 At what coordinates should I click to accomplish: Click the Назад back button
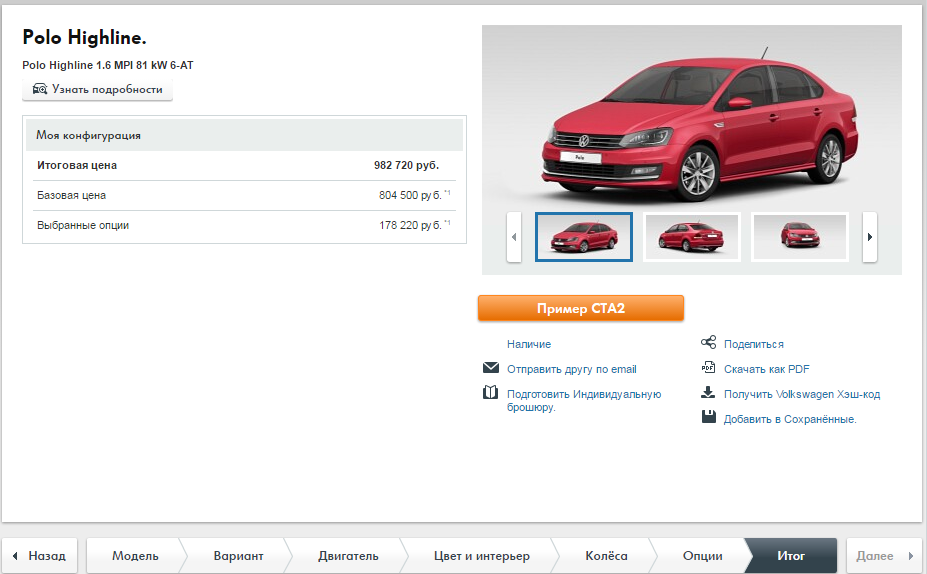[x=40, y=556]
